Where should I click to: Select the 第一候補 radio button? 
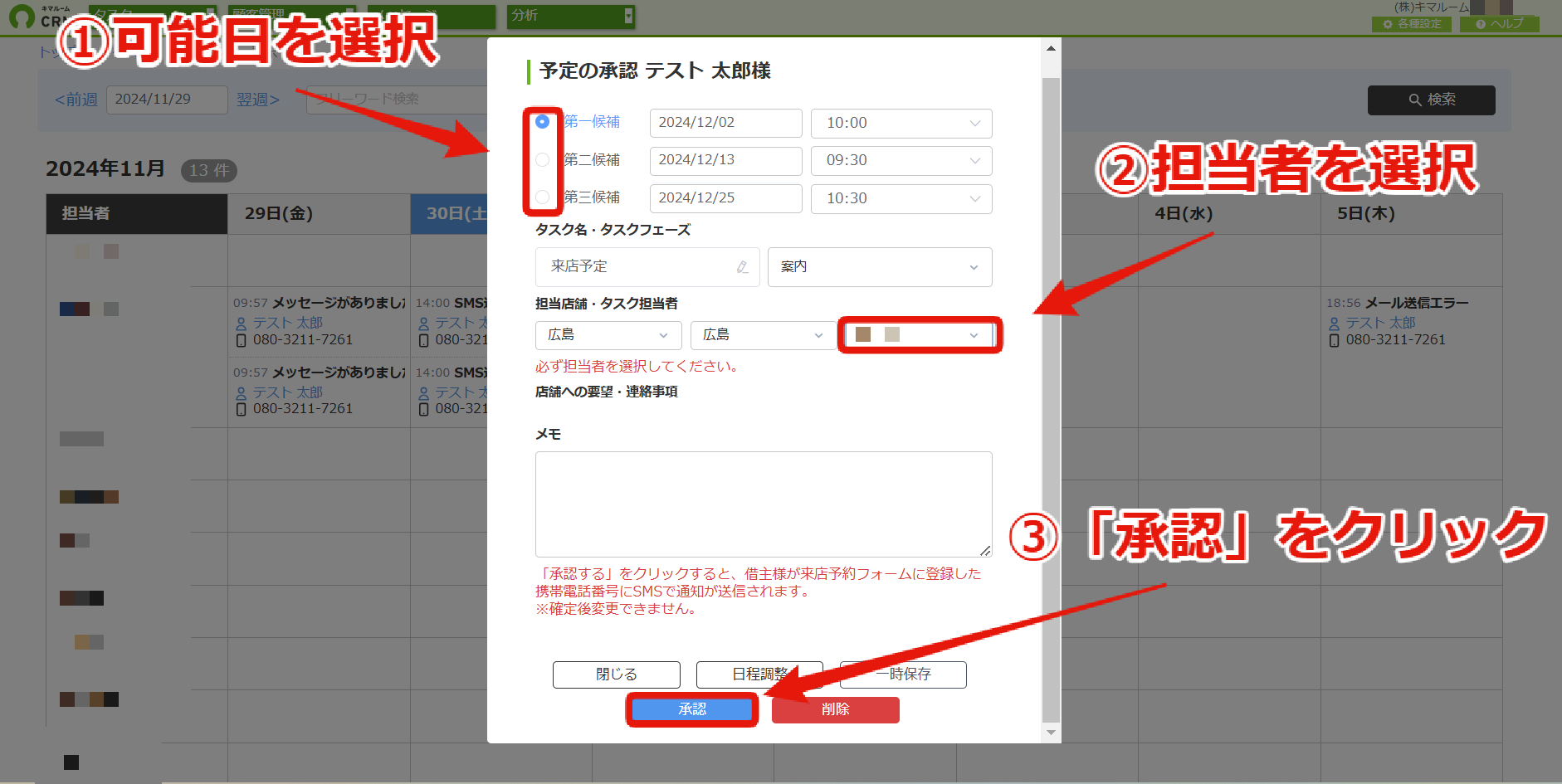pyautogui.click(x=542, y=122)
